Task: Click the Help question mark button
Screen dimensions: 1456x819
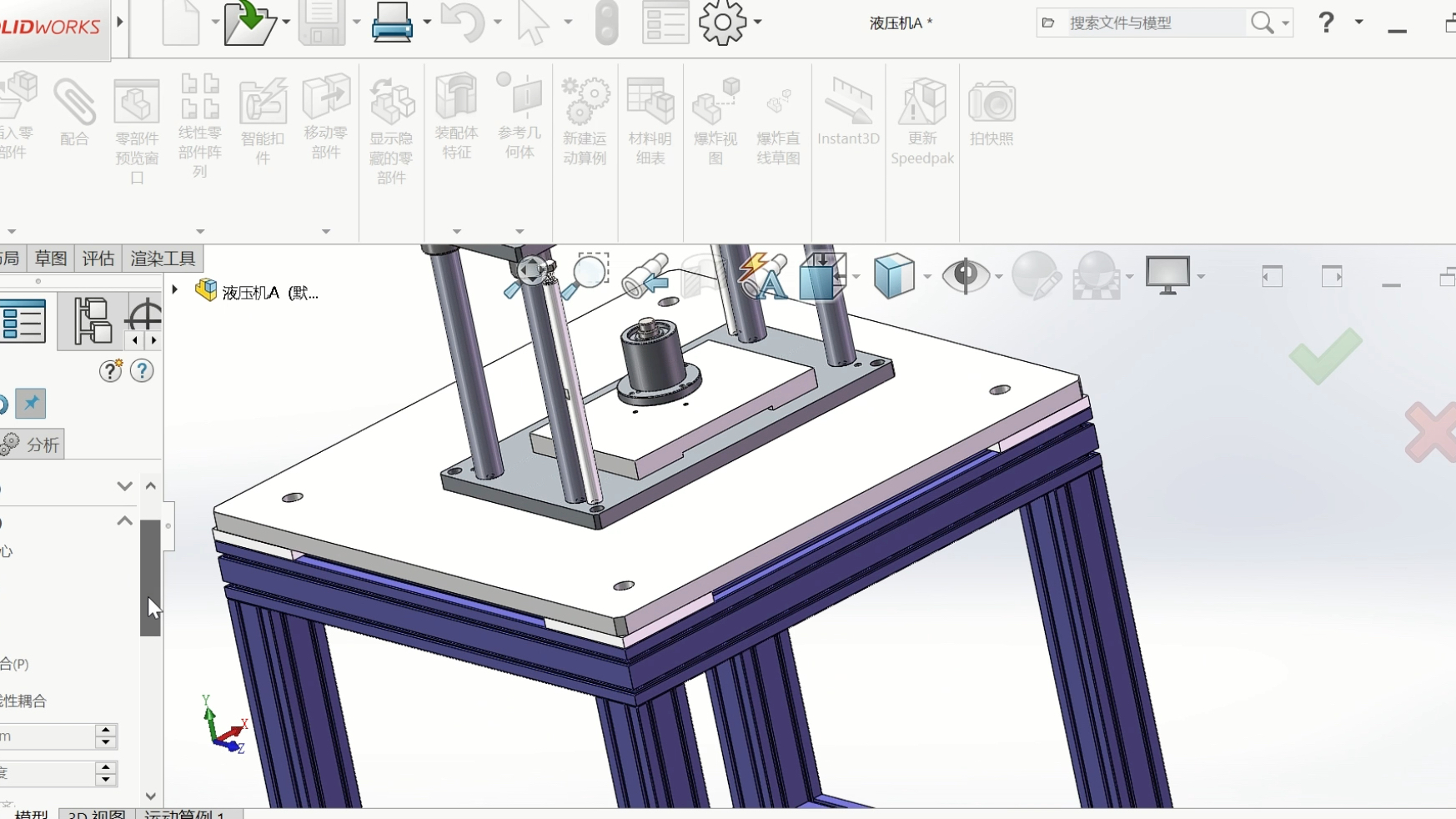Action: point(1326,23)
